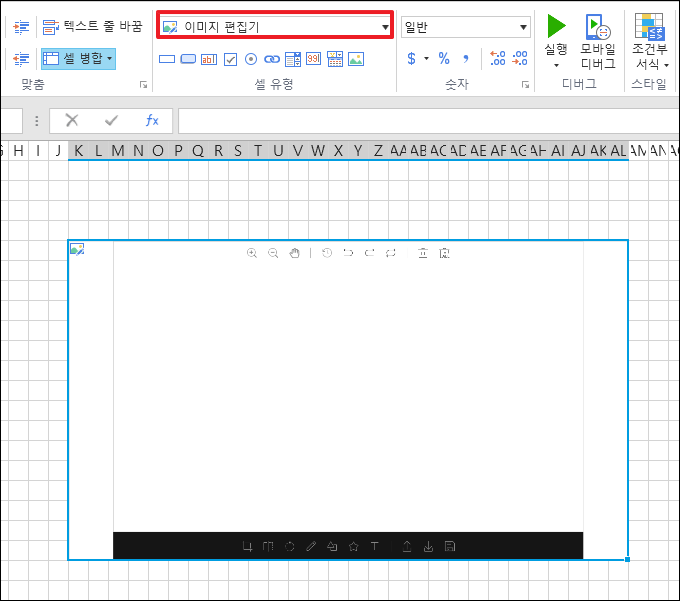Viewport: 680px width, 601px height.
Task: Activate the hand pan tool
Action: [x=294, y=253]
